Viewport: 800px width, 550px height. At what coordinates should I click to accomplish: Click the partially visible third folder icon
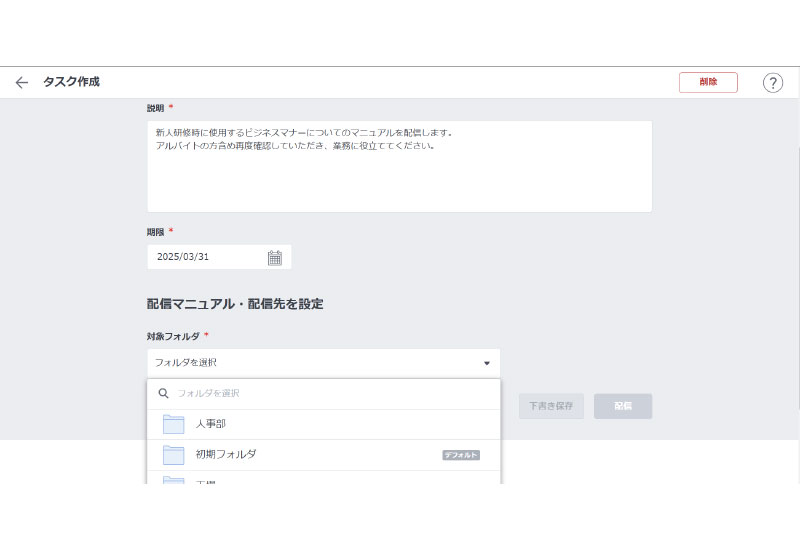[174, 480]
